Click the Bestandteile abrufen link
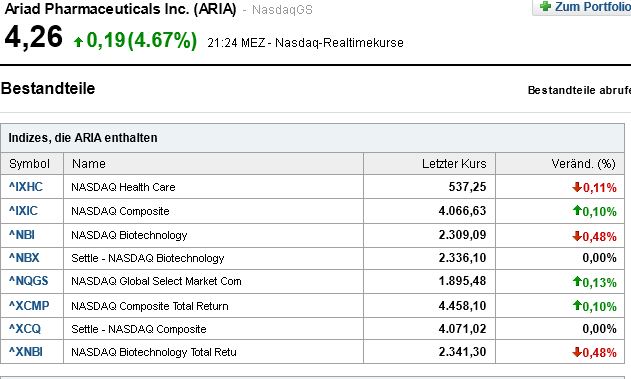Image resolution: width=631 pixels, height=379 pixels. tap(579, 90)
